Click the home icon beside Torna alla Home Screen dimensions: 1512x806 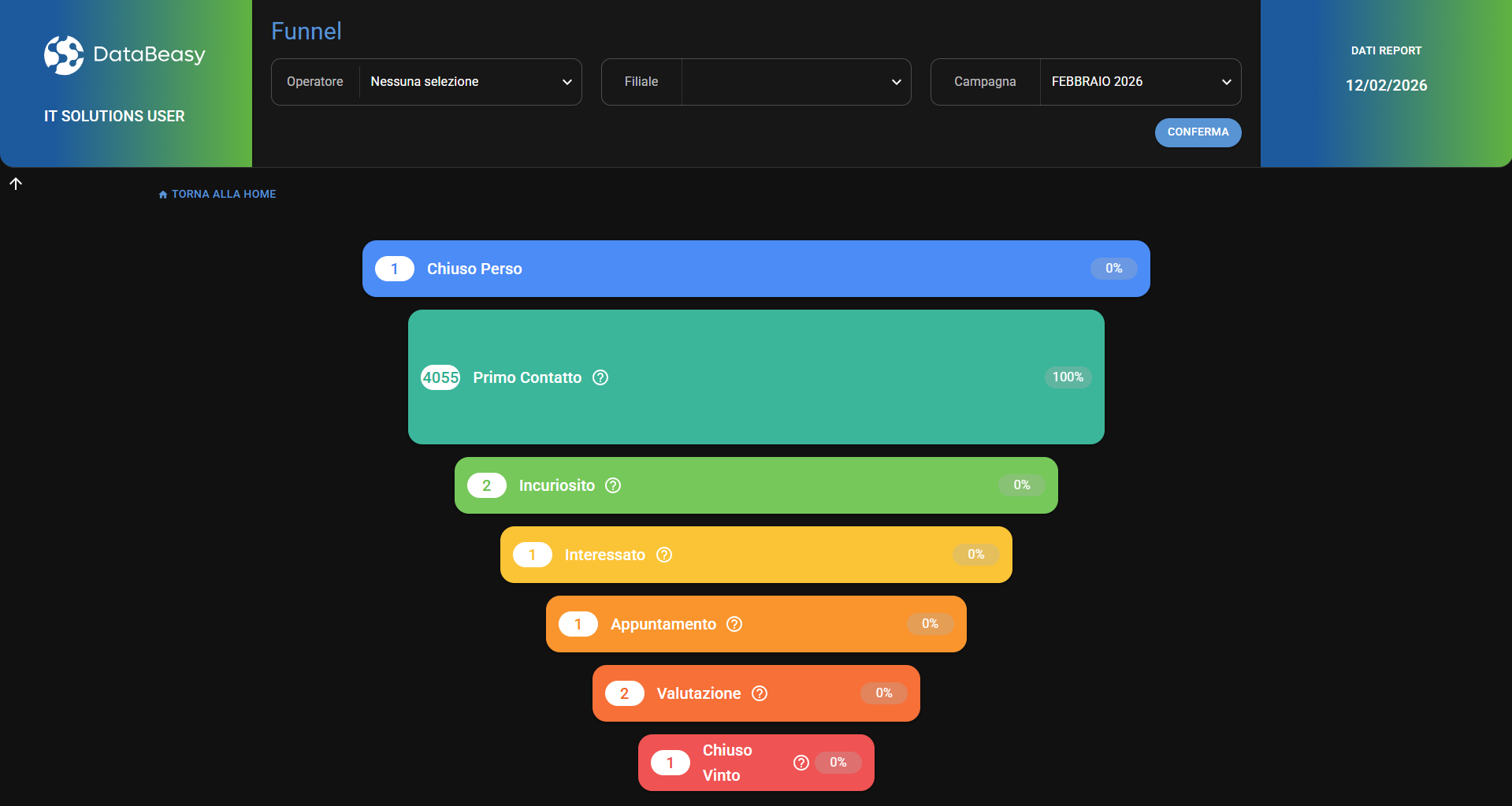click(x=163, y=194)
